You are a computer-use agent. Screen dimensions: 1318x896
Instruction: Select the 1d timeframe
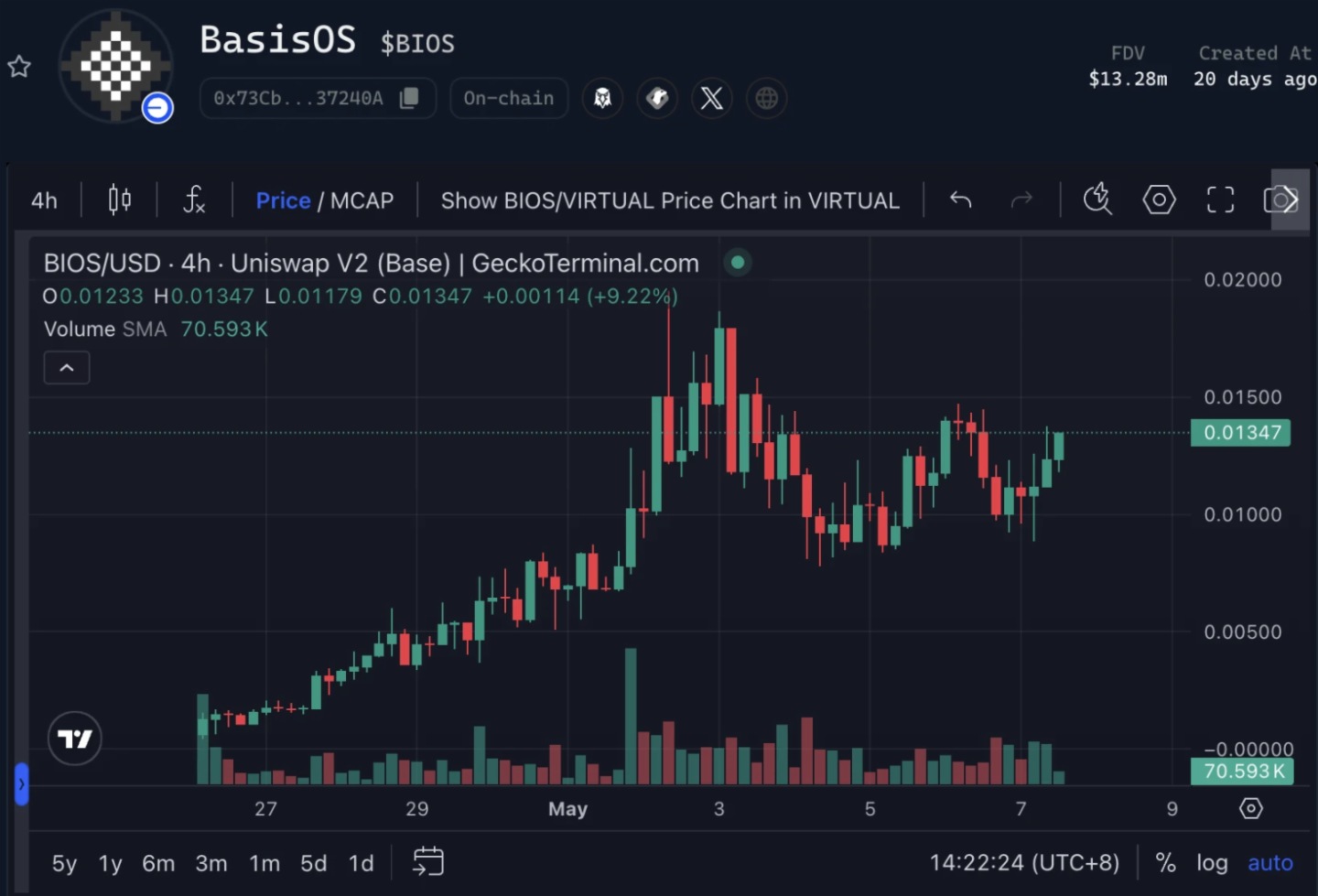point(361,862)
